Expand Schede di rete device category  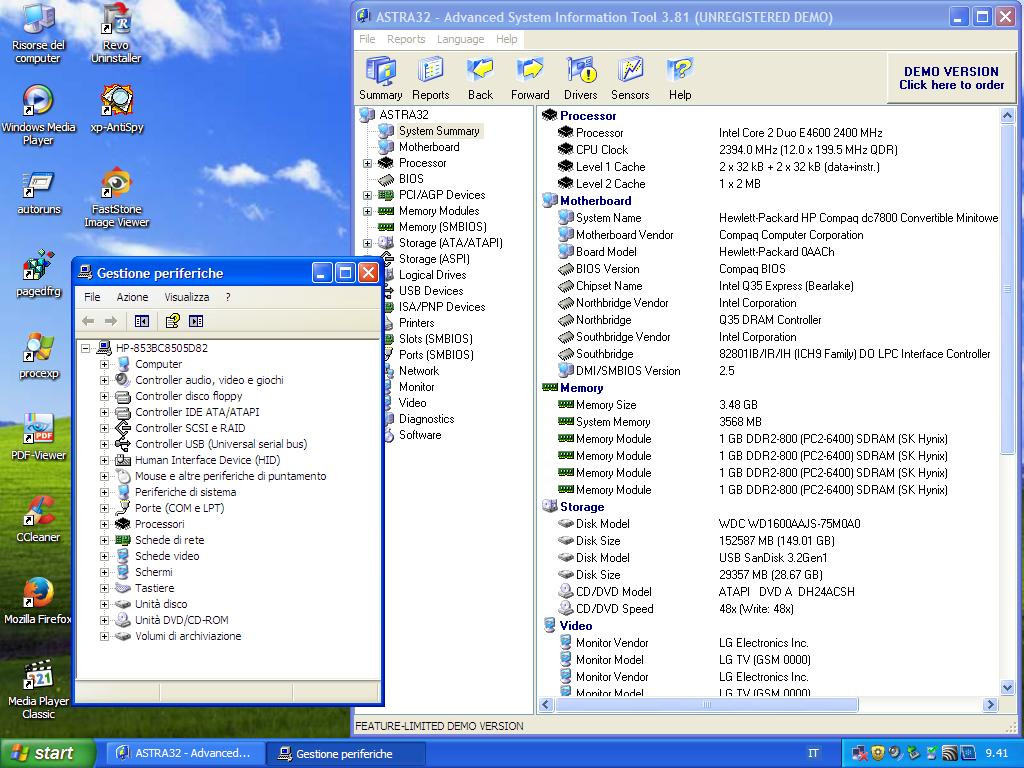coord(104,540)
